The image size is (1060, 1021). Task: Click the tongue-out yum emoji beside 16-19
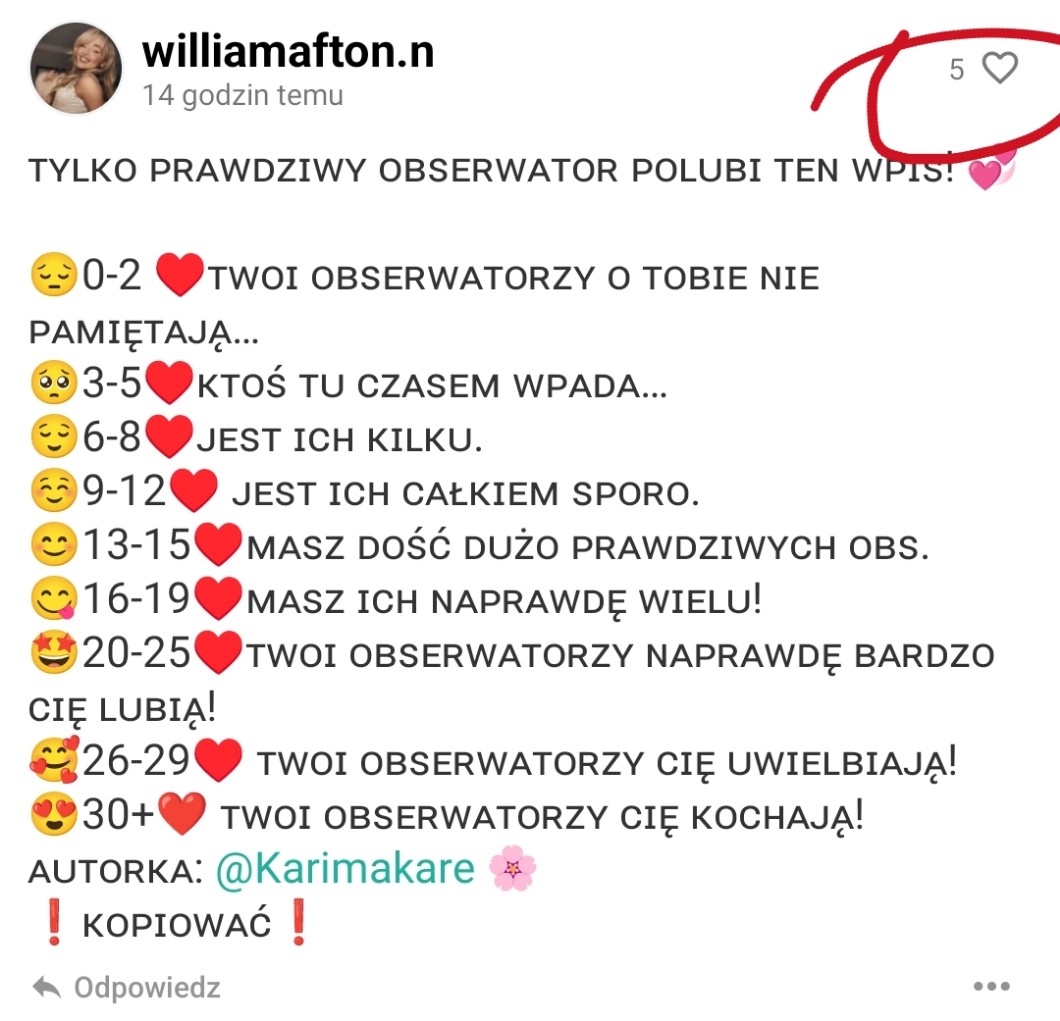click(x=53, y=598)
